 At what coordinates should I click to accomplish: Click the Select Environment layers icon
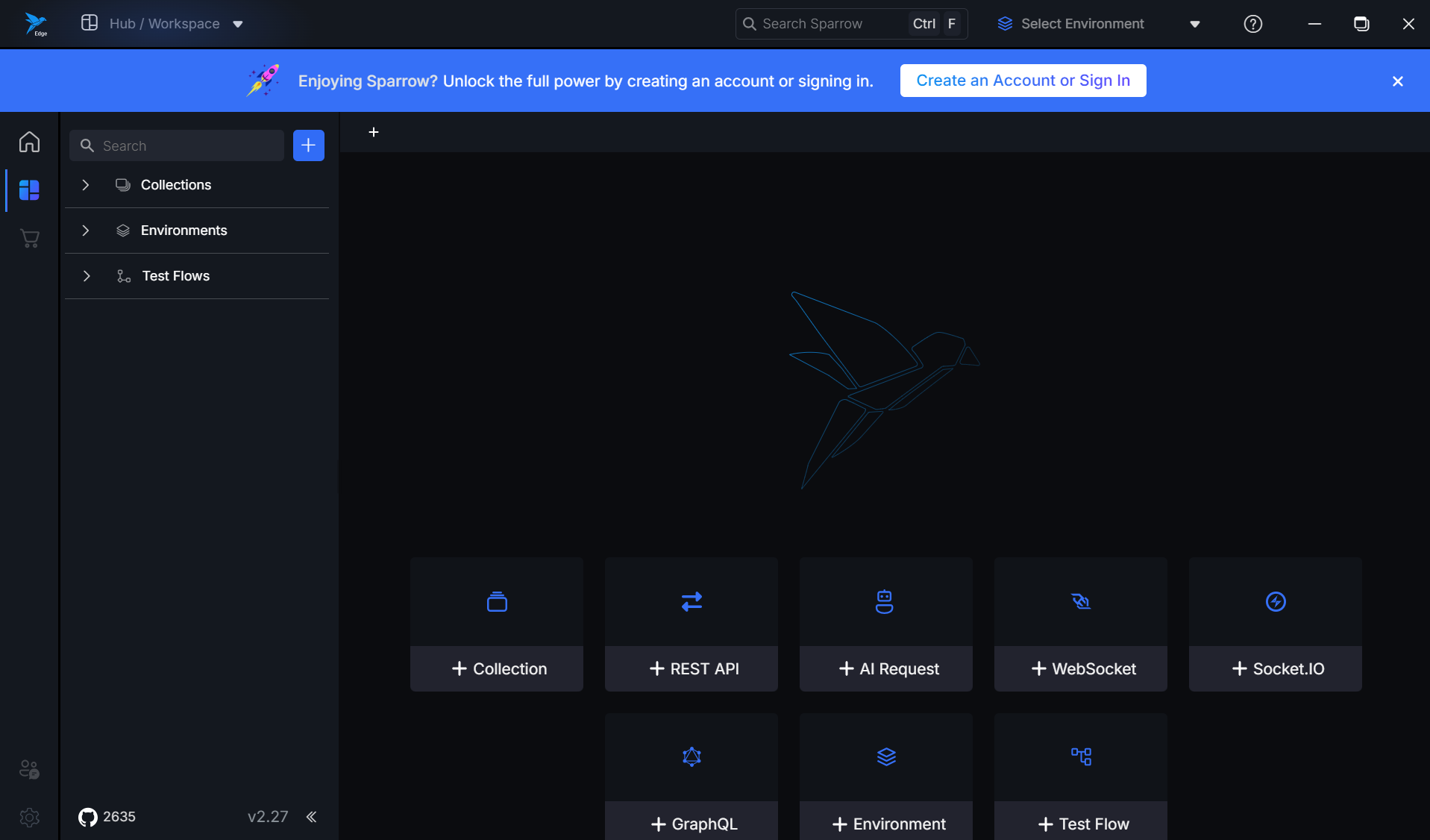[x=1006, y=24]
